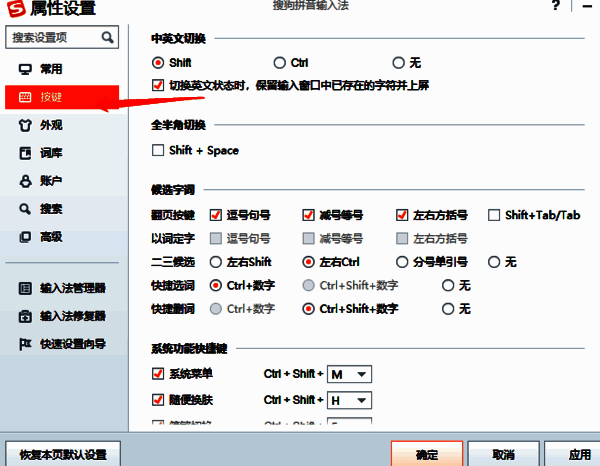
Task: Click the shirt icon for 外观
Action: (25, 125)
